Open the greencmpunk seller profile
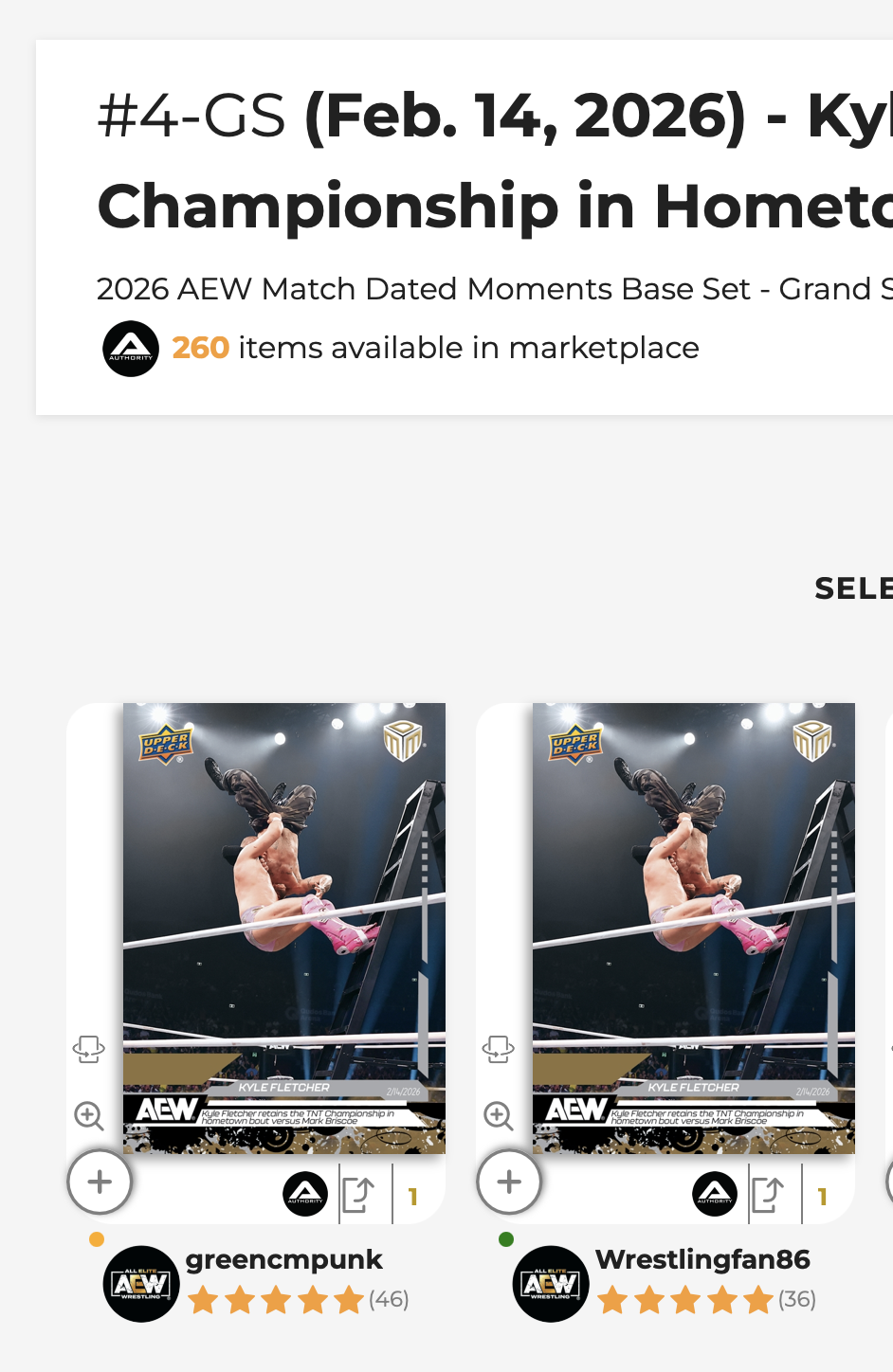Image resolution: width=893 pixels, height=1372 pixels. click(x=284, y=1259)
